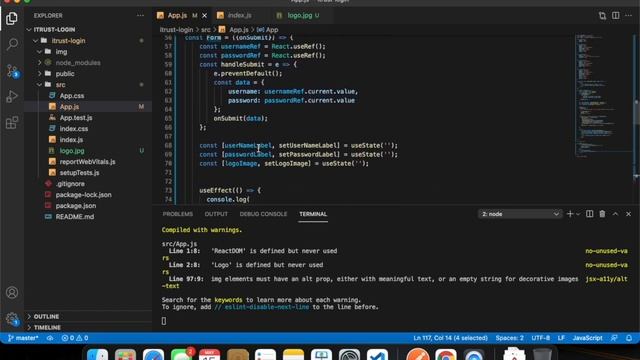The height and width of the screenshot is (360, 640).
Task: Create a new terminal with plus icon
Action: pos(570,214)
